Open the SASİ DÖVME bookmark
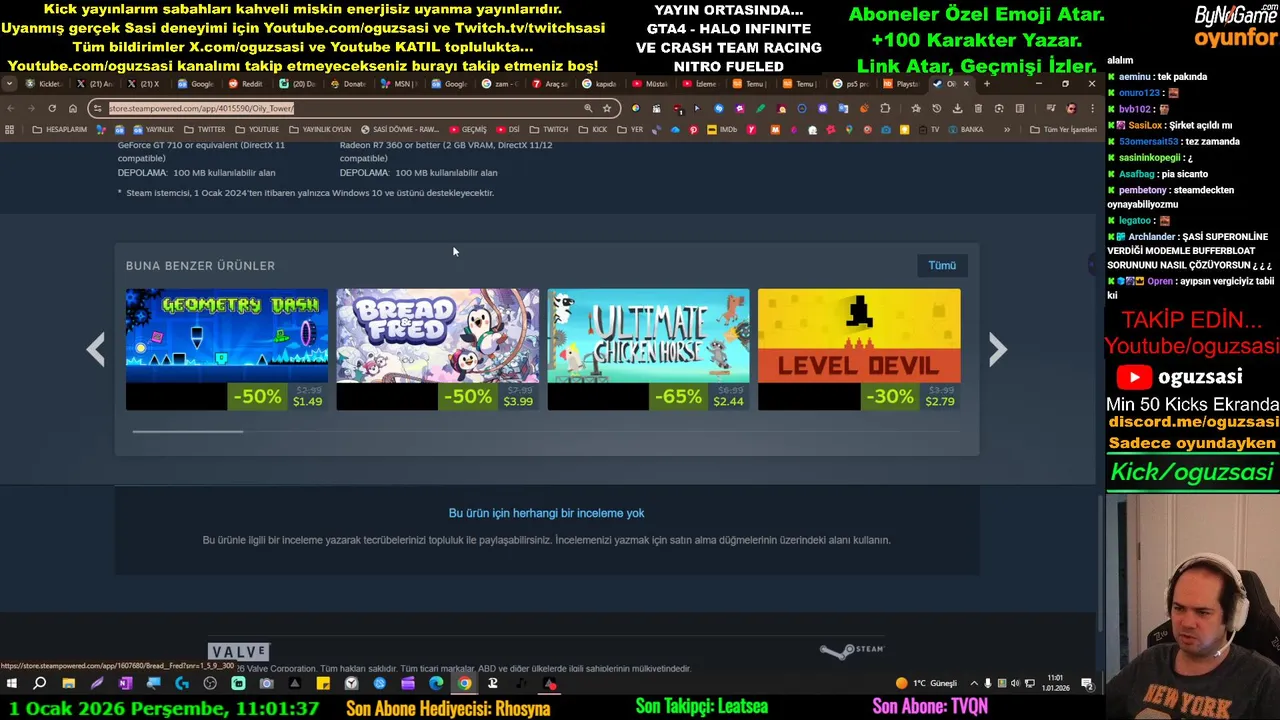Viewport: 1280px width, 720px height. click(400, 129)
